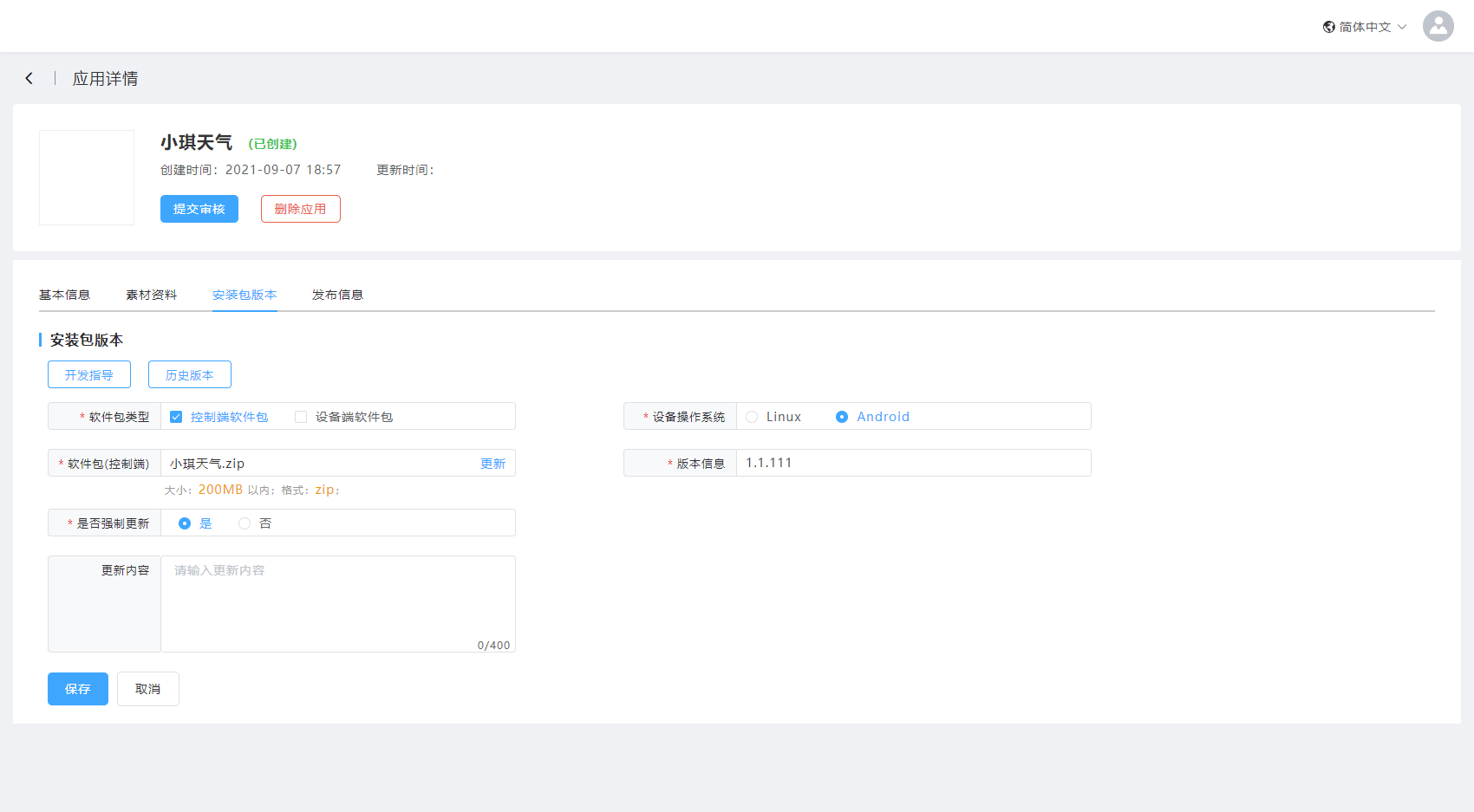Click the 删除应用 button

(x=301, y=209)
